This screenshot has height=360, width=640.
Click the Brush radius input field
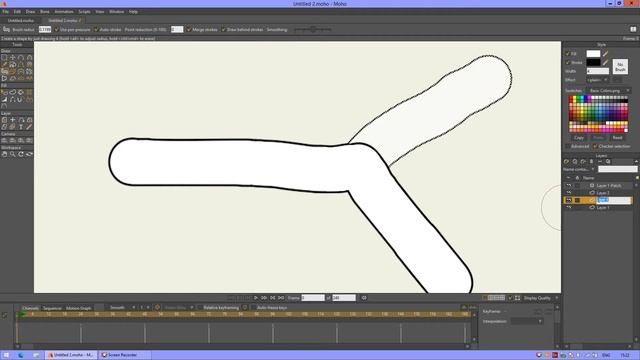pyautogui.click(x=45, y=29)
